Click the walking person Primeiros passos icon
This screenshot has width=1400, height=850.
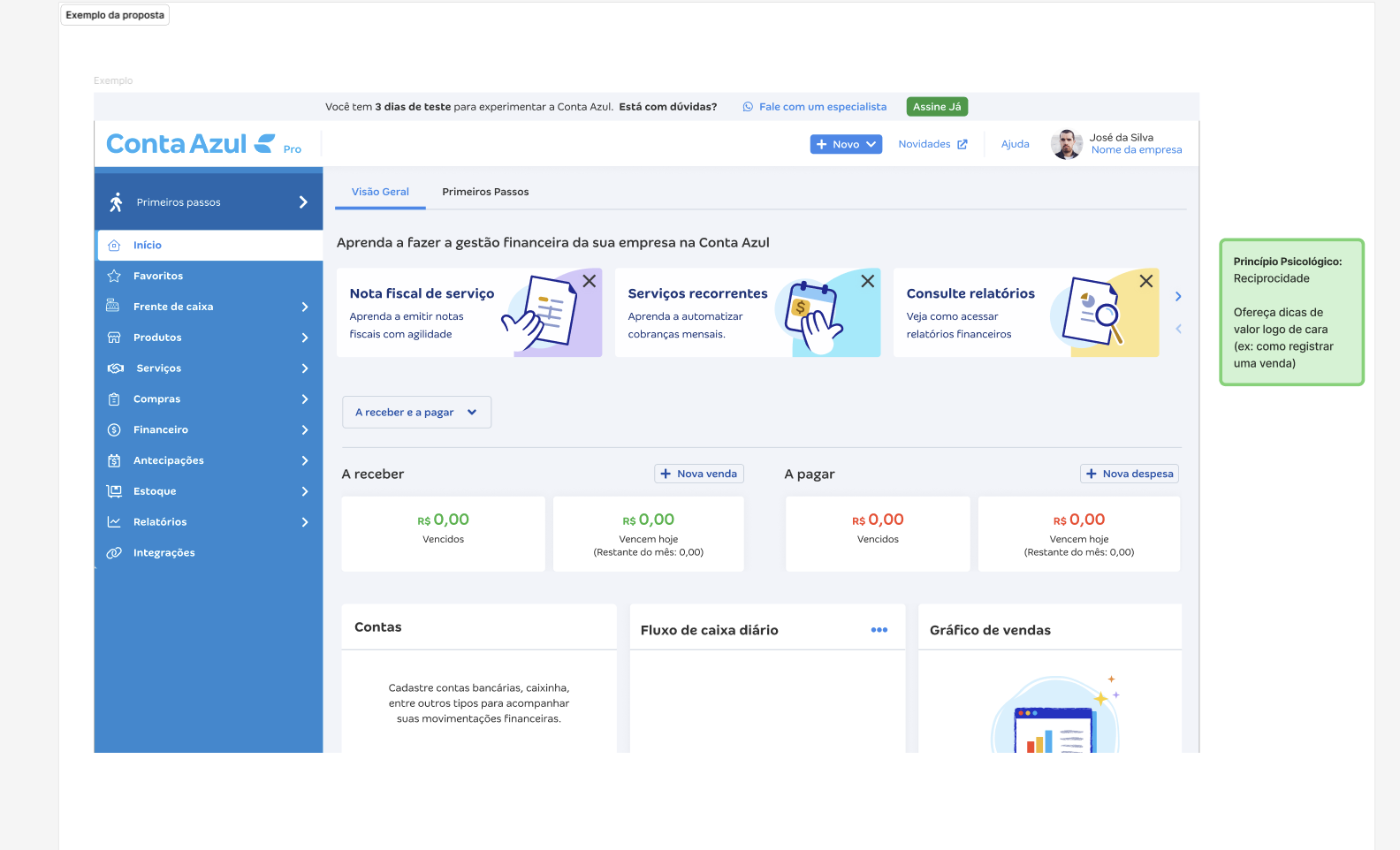(116, 202)
